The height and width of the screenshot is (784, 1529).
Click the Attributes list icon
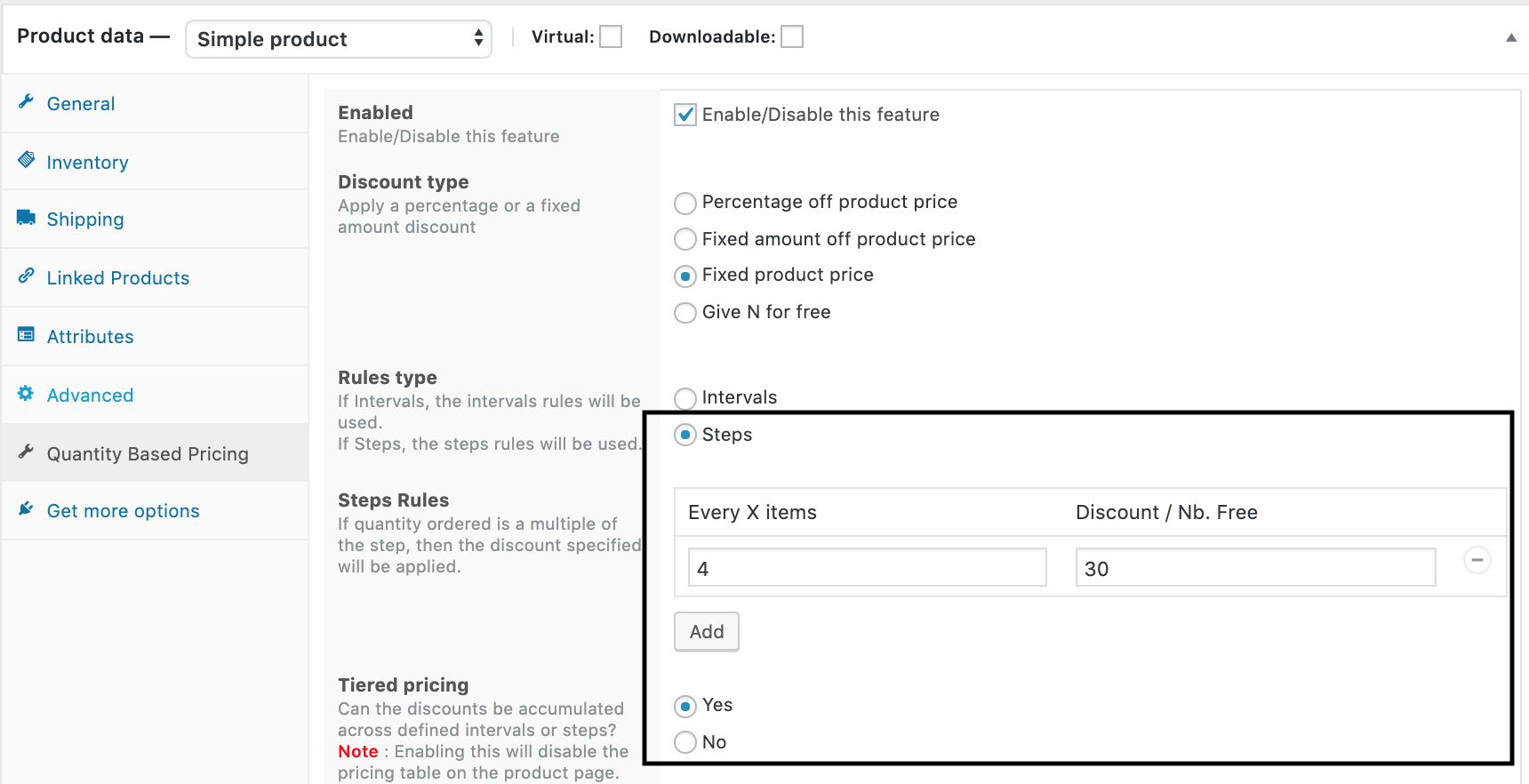pos(26,335)
